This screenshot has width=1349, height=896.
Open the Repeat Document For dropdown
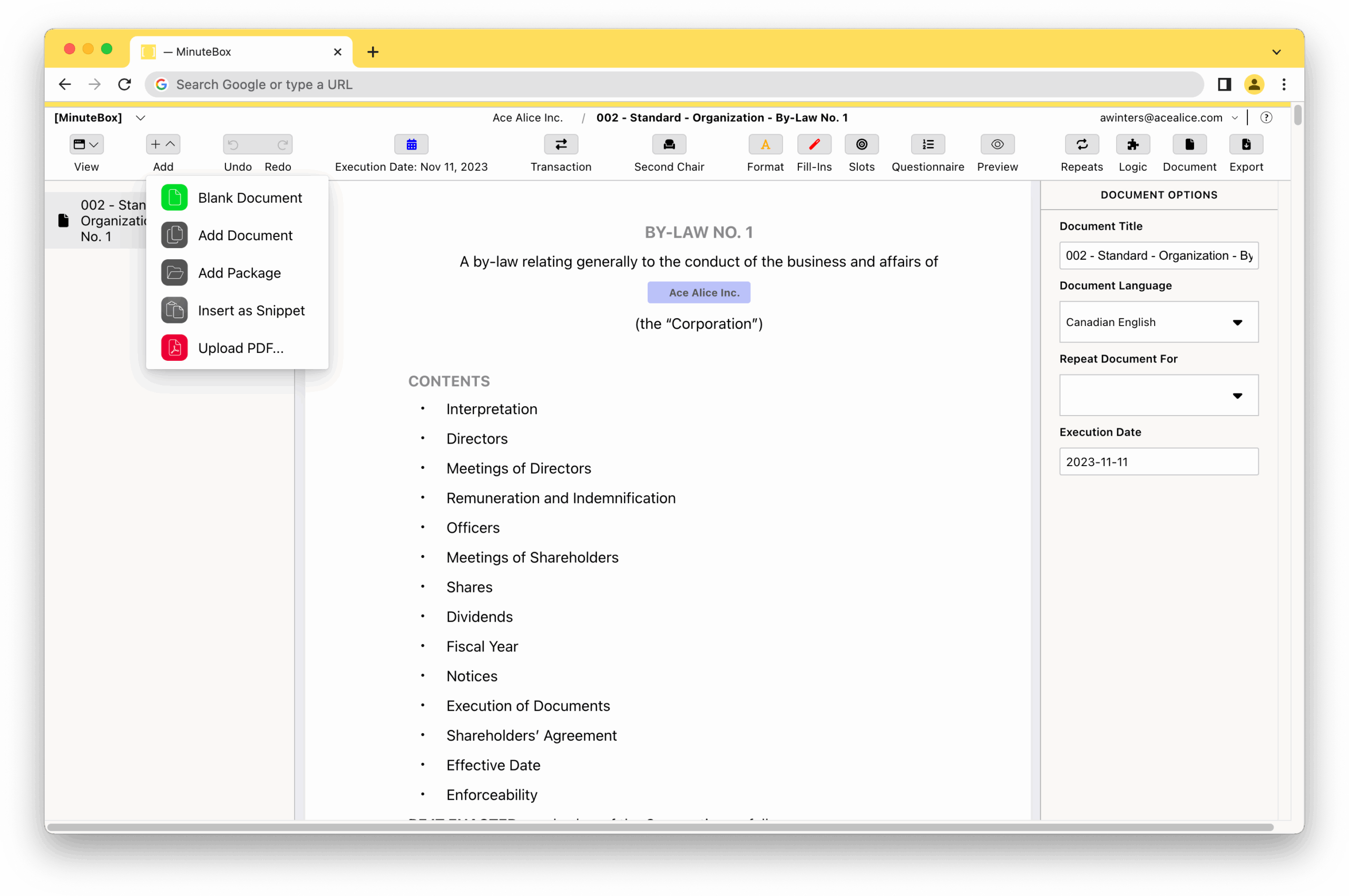1158,396
